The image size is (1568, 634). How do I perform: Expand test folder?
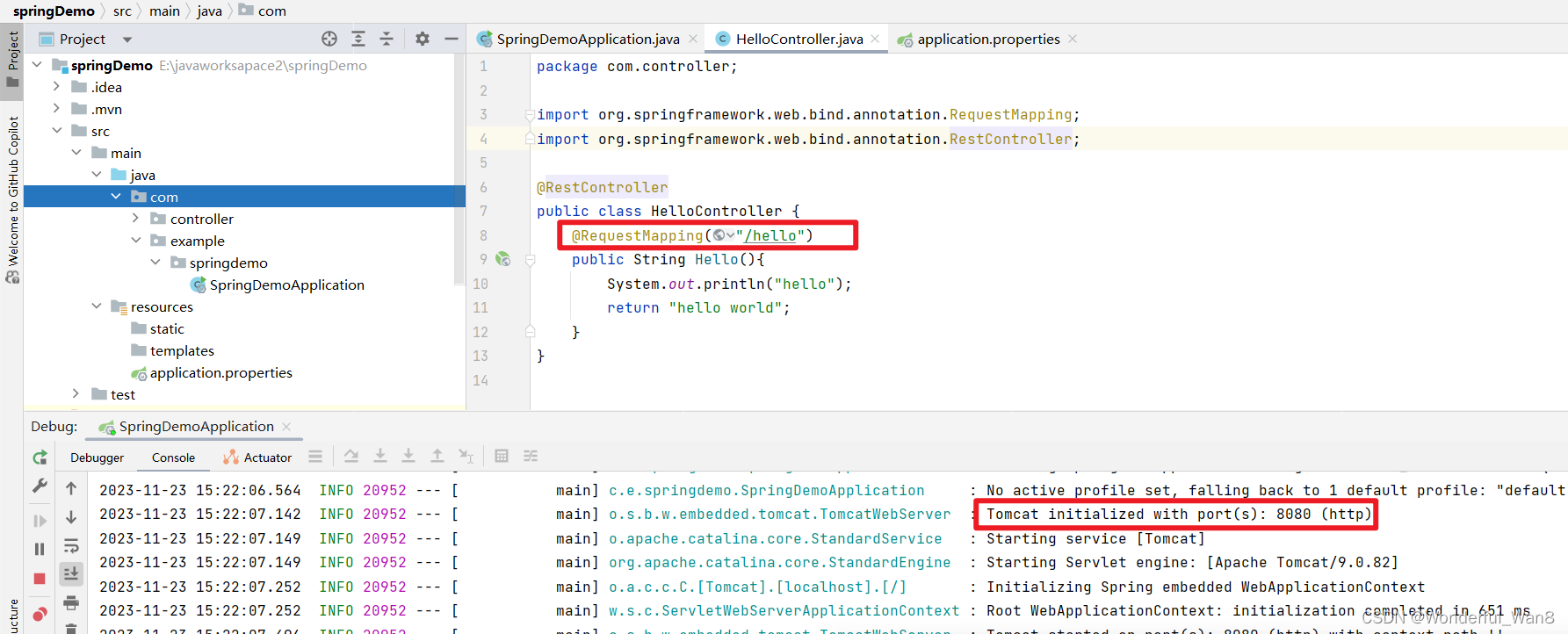(x=76, y=394)
